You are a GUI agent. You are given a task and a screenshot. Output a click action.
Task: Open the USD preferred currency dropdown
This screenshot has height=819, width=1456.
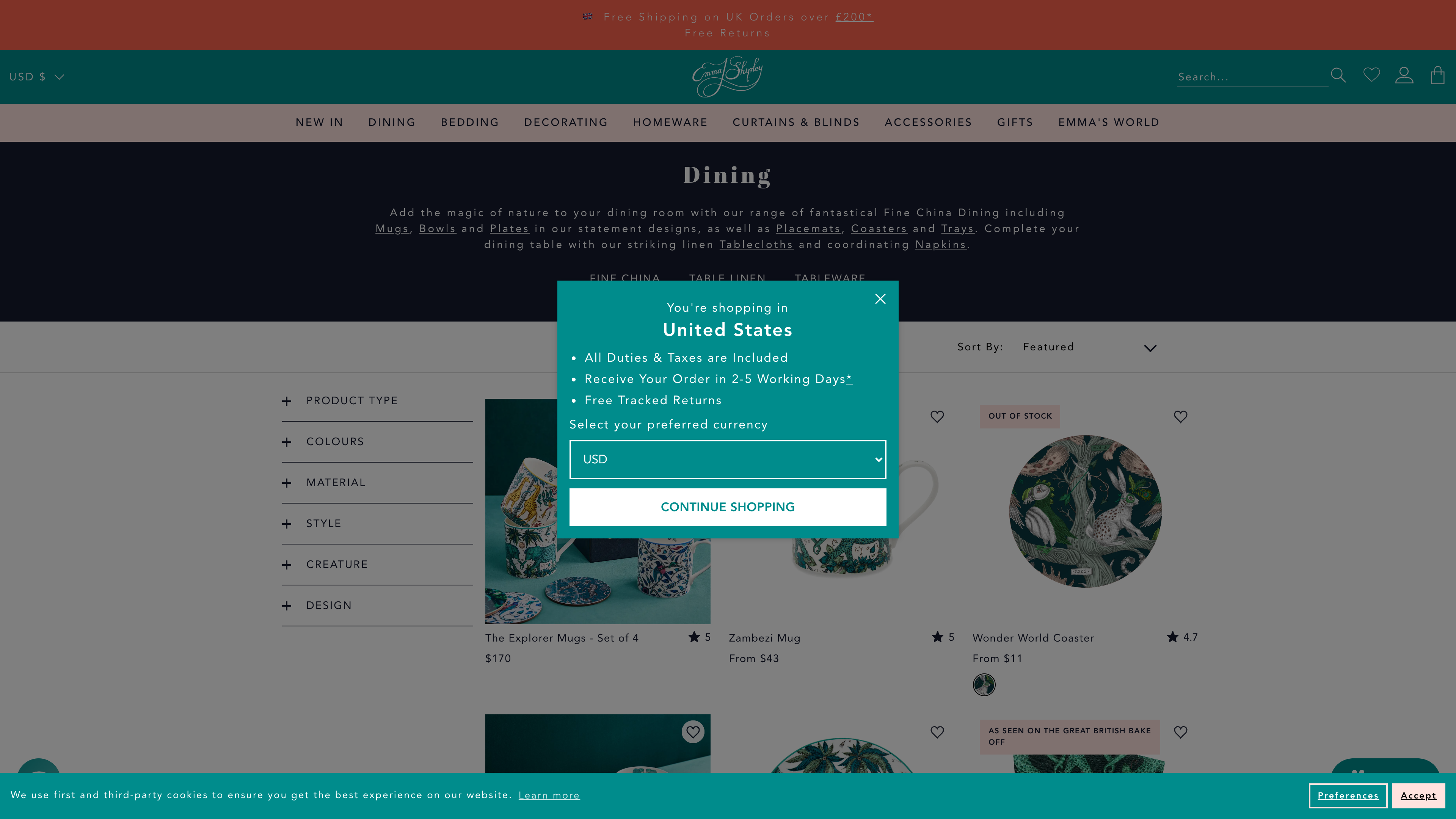coord(728,460)
